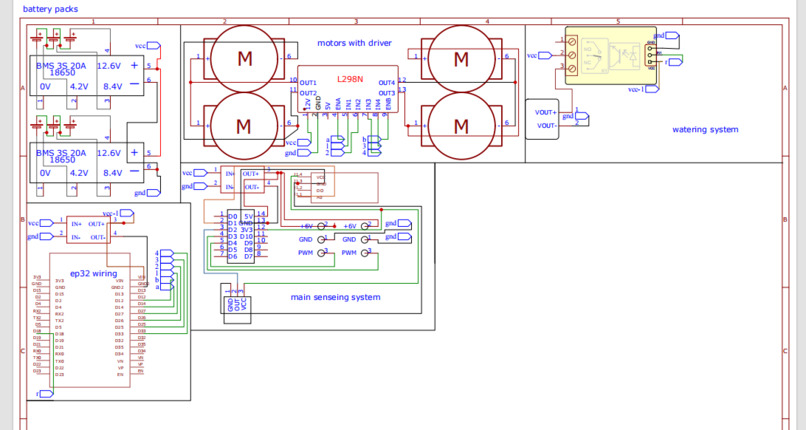This screenshot has height=430, width=806.
Task: Click the 'watering system' label
Action: (705, 129)
